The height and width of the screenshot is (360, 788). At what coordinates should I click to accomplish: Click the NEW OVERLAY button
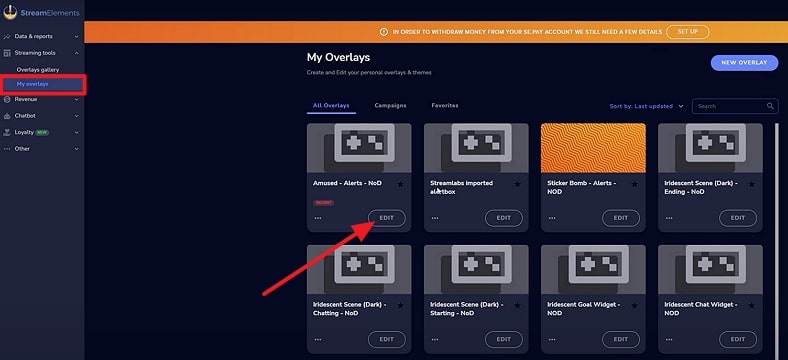point(744,63)
